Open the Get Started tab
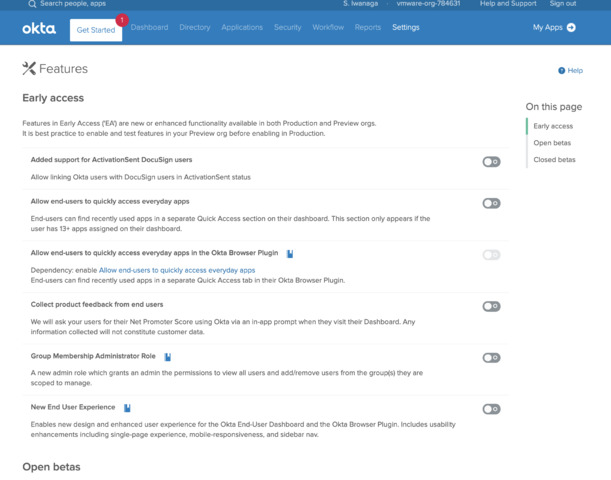This screenshot has height=480, width=611. click(x=96, y=30)
